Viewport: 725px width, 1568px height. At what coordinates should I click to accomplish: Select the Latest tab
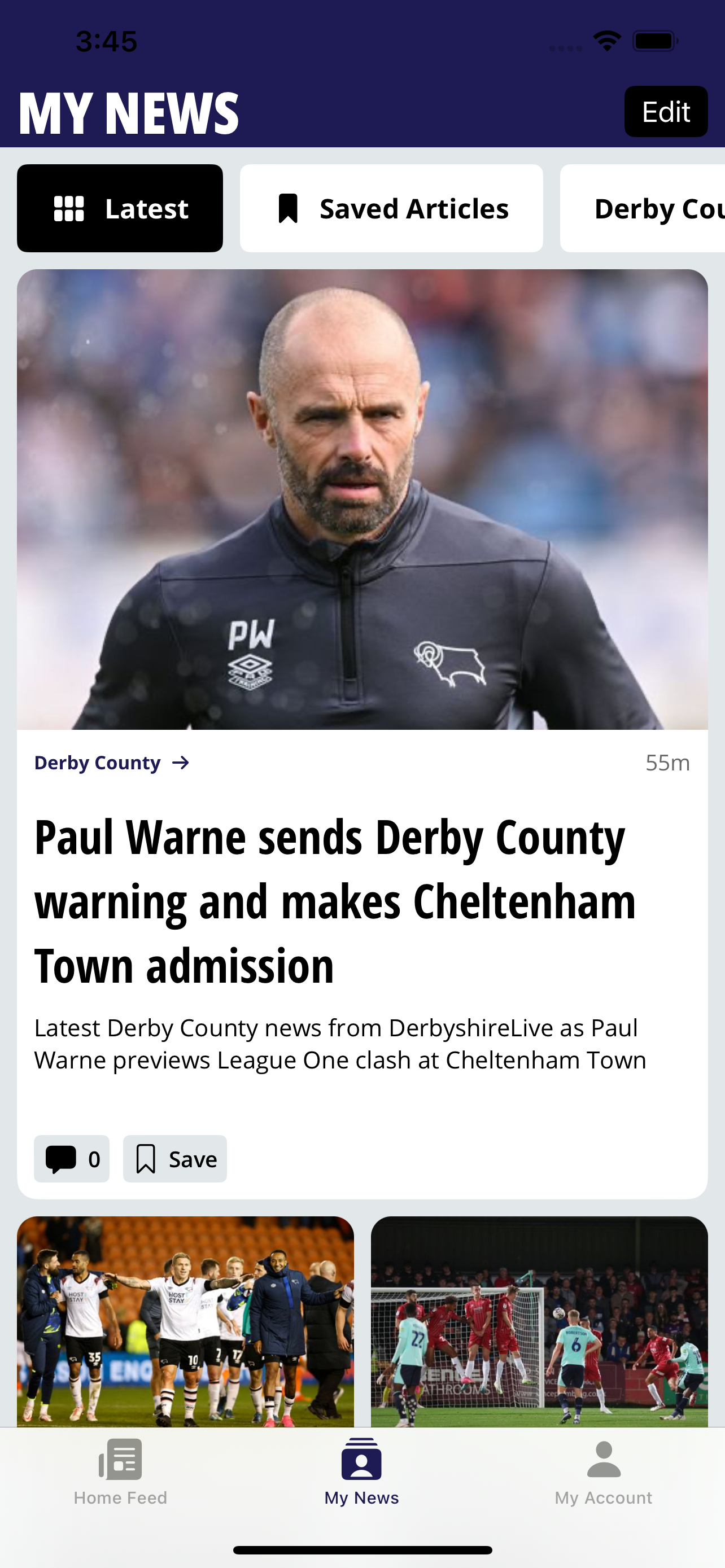pyautogui.click(x=120, y=208)
